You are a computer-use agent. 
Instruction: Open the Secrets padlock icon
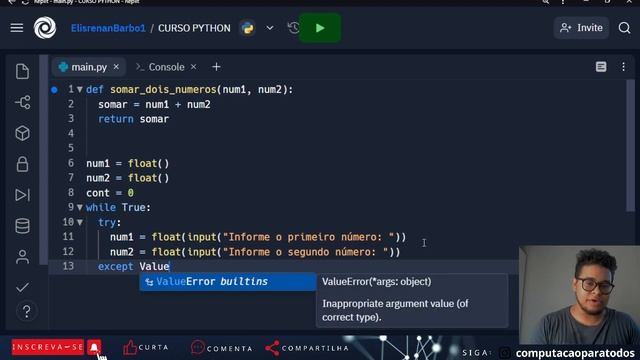point(22,164)
